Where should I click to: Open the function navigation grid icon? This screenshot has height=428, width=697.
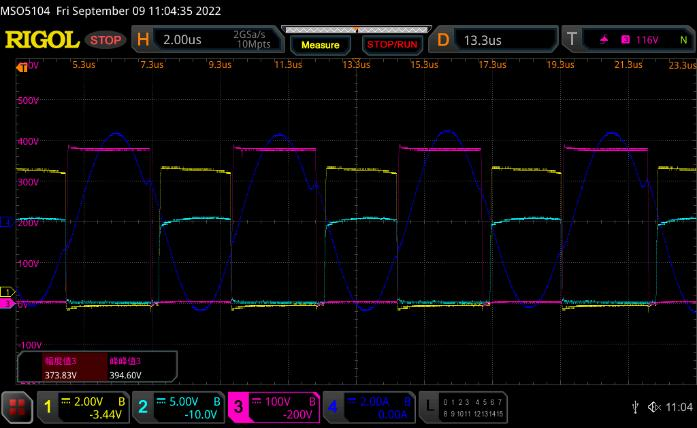click(x=17, y=406)
